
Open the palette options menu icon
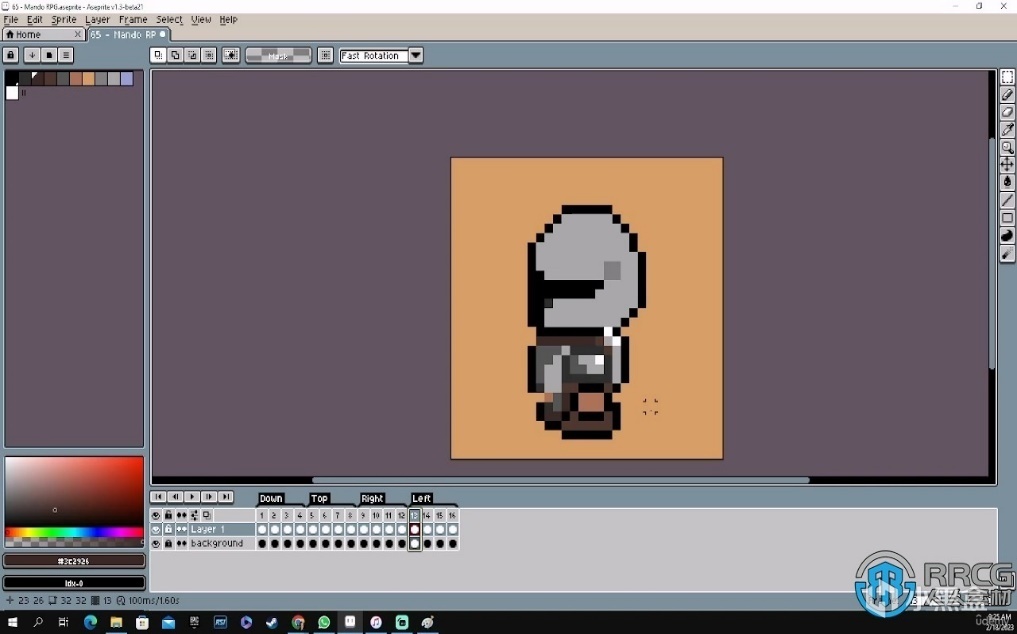[66, 55]
